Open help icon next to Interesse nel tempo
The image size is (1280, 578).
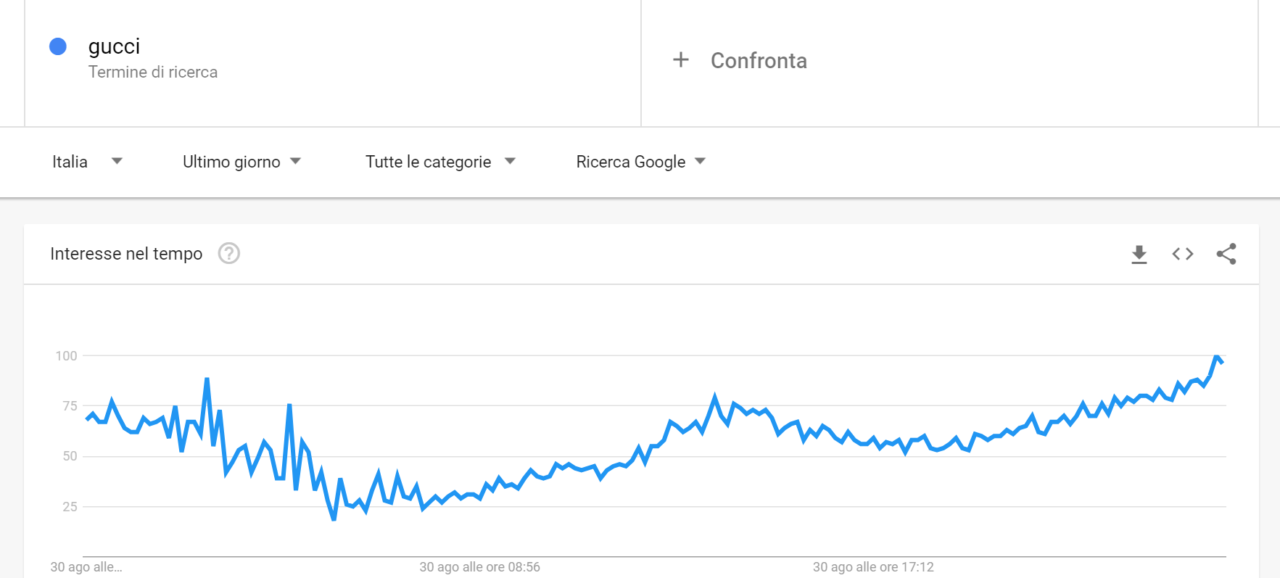[229, 254]
